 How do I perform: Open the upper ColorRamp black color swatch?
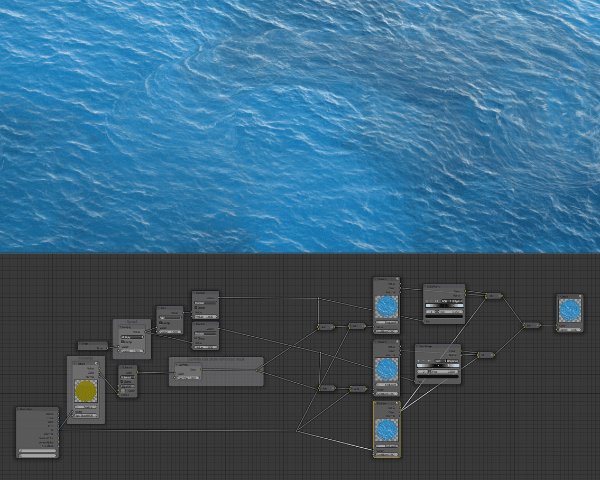tap(444, 317)
